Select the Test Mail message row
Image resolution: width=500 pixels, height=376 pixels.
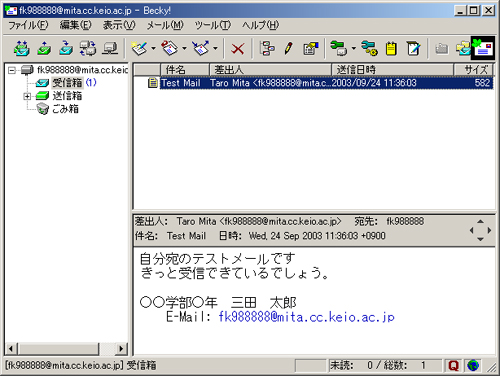point(313,83)
